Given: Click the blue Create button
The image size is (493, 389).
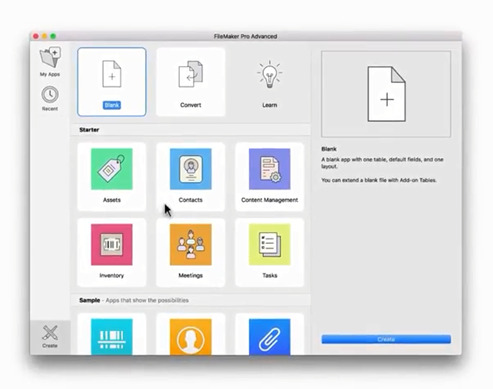Looking at the screenshot, I should 386,339.
